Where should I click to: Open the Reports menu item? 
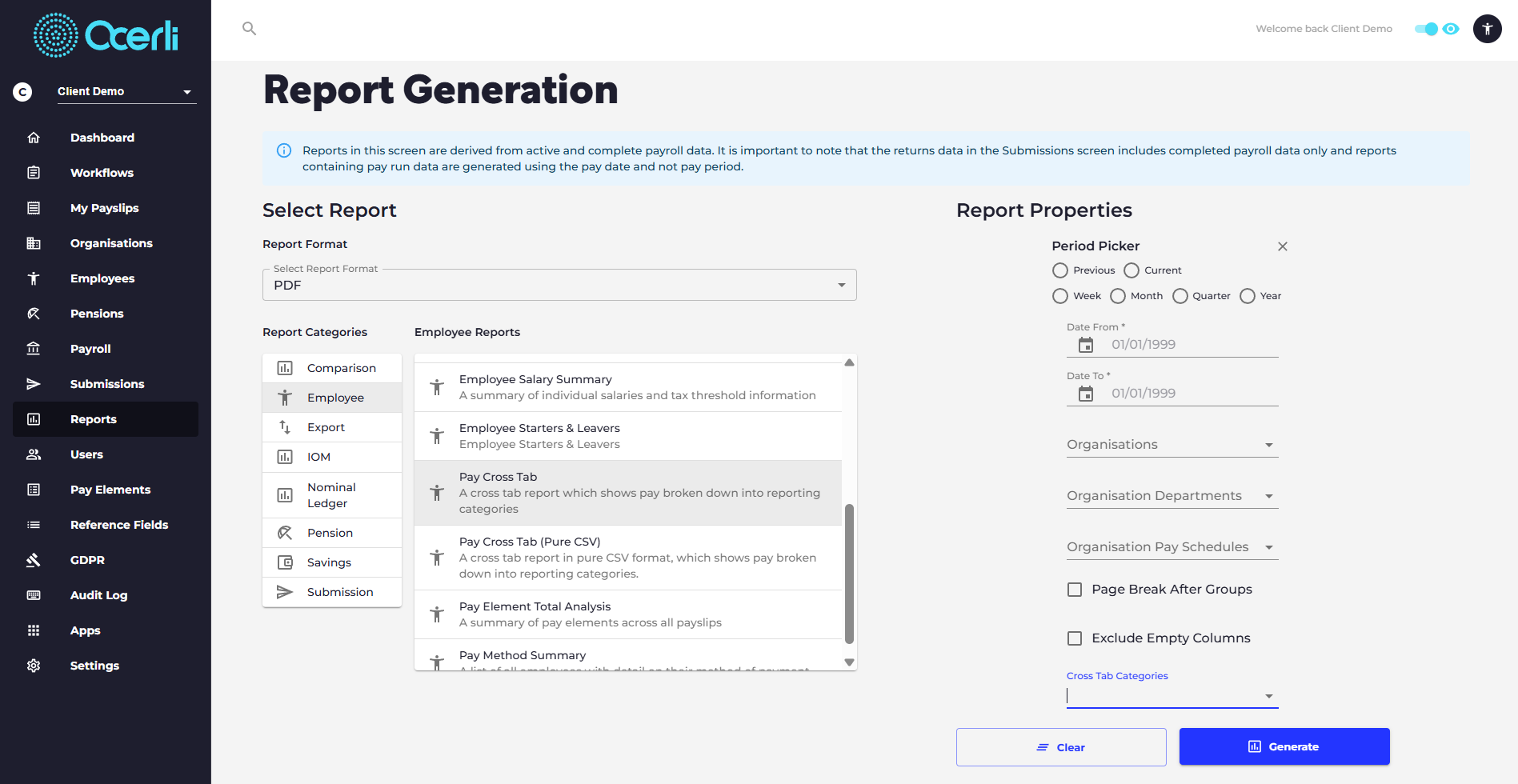(x=106, y=419)
